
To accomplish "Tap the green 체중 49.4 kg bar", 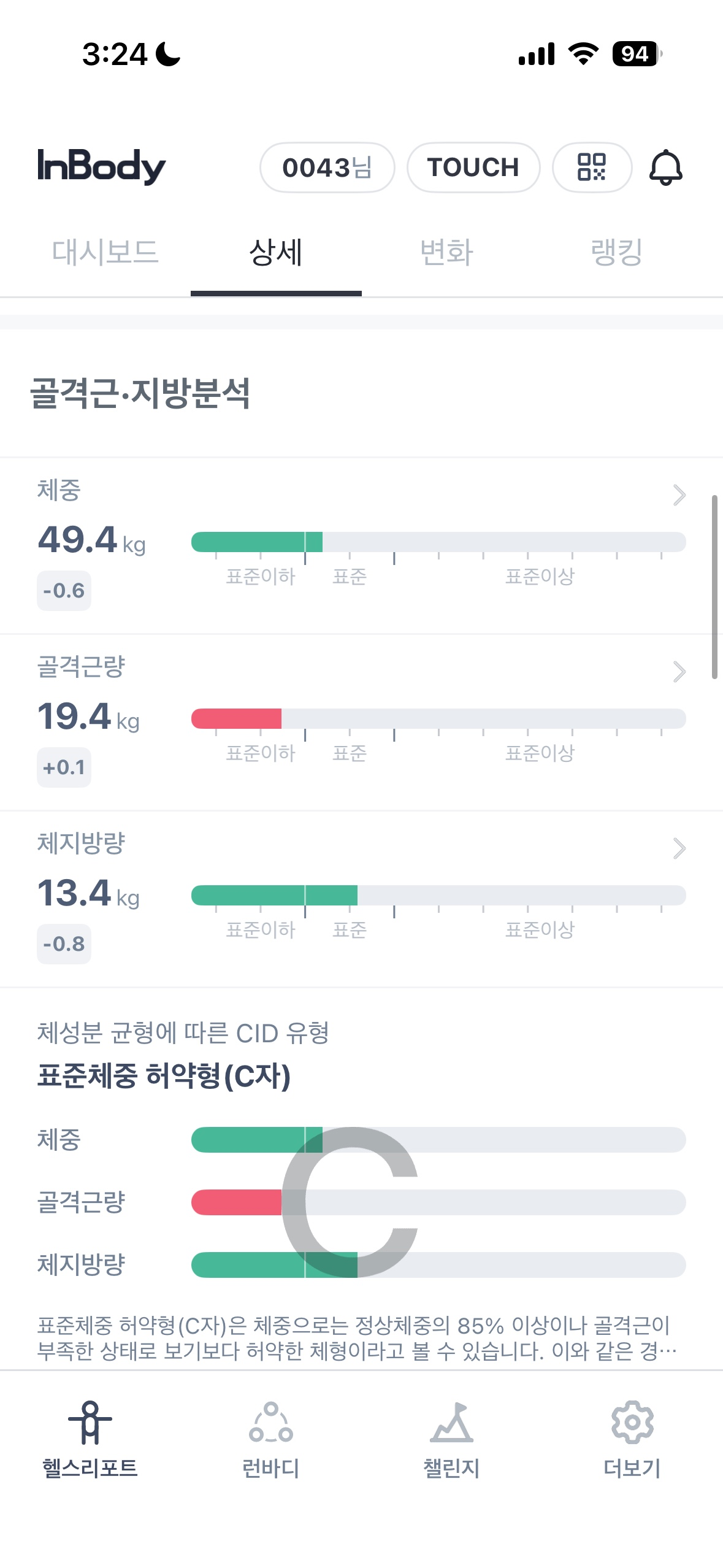I will 257,542.
